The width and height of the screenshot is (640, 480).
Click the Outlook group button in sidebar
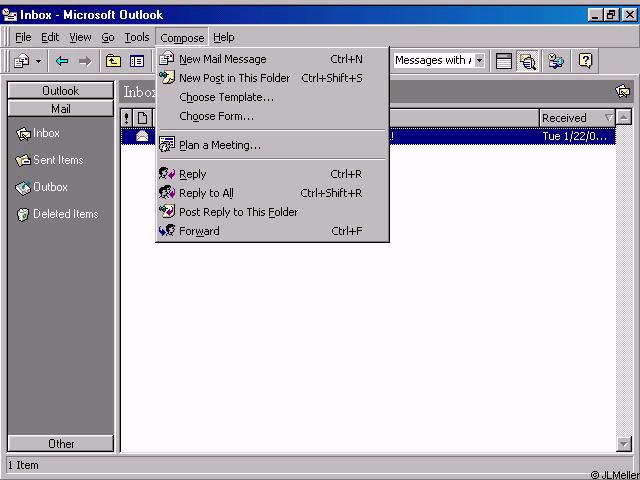(61, 91)
